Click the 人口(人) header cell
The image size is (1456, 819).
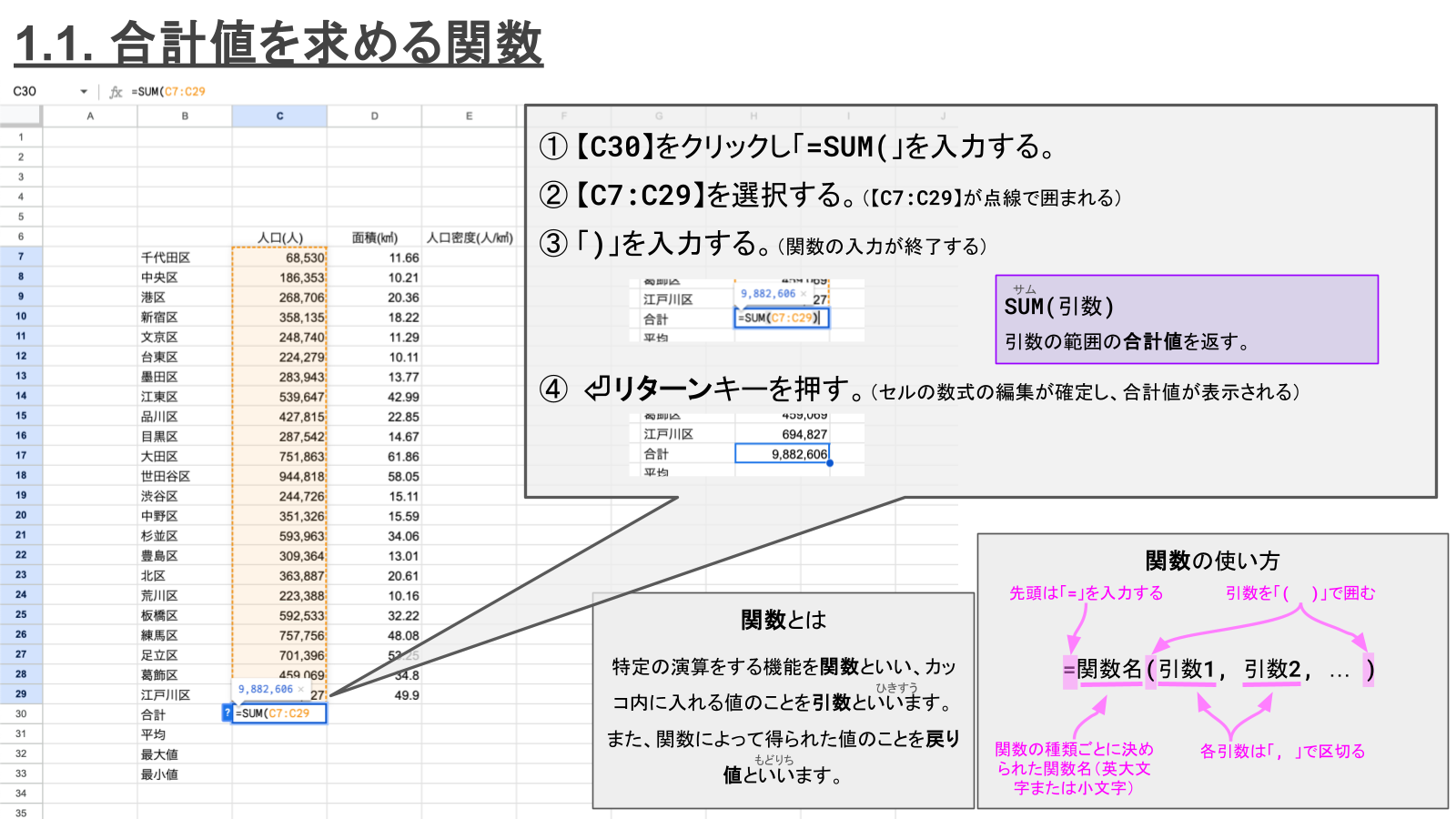click(279, 238)
